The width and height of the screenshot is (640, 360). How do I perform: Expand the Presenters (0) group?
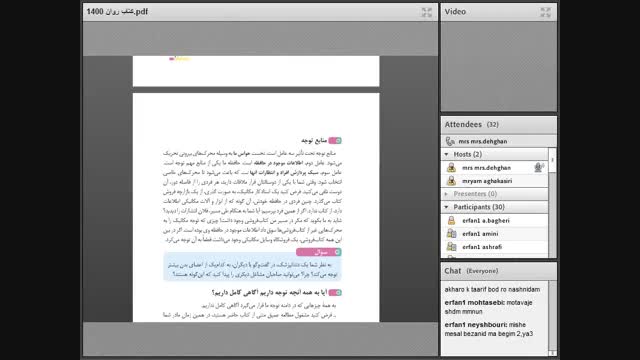click(446, 194)
